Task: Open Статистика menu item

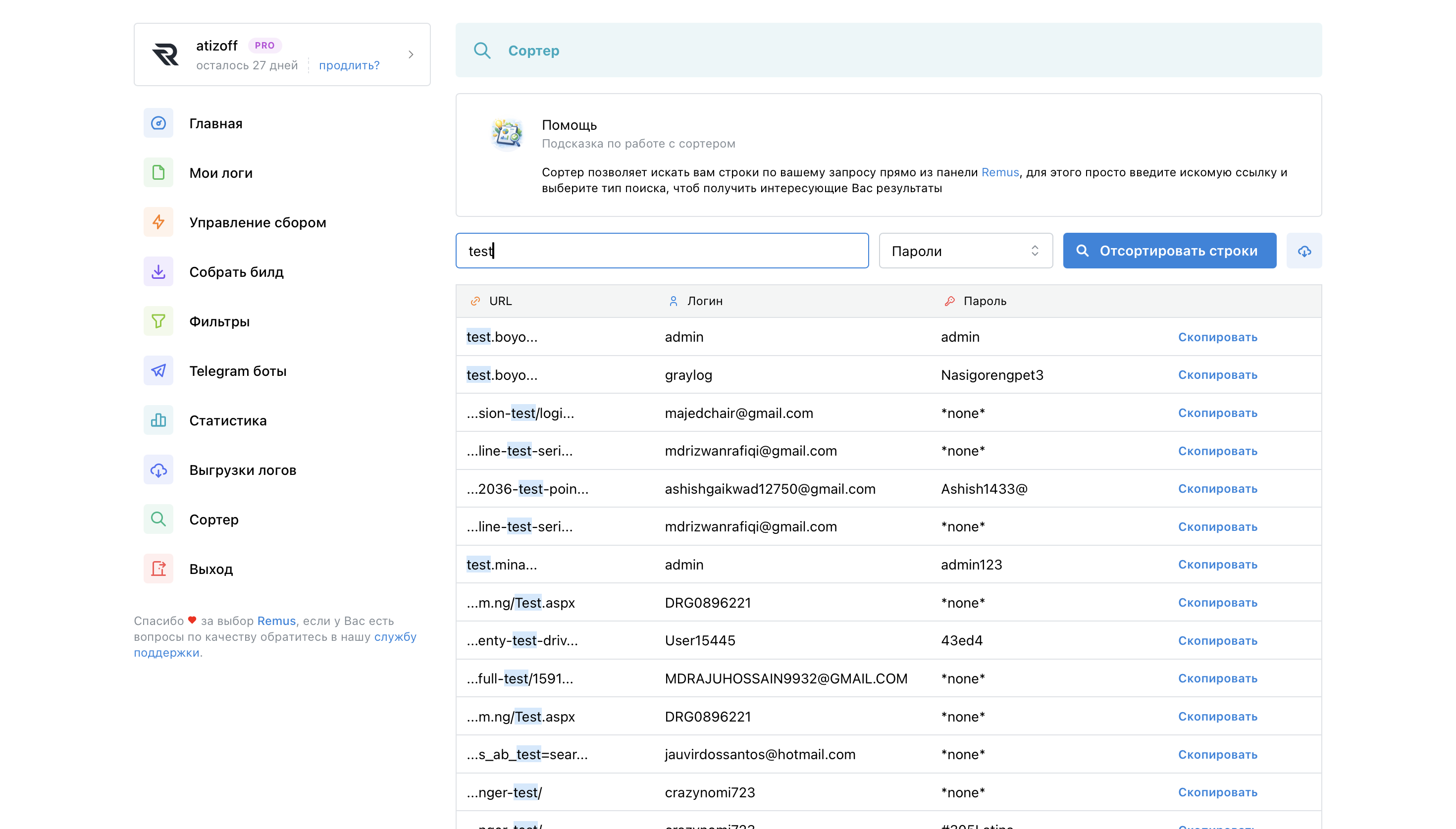Action: click(228, 421)
